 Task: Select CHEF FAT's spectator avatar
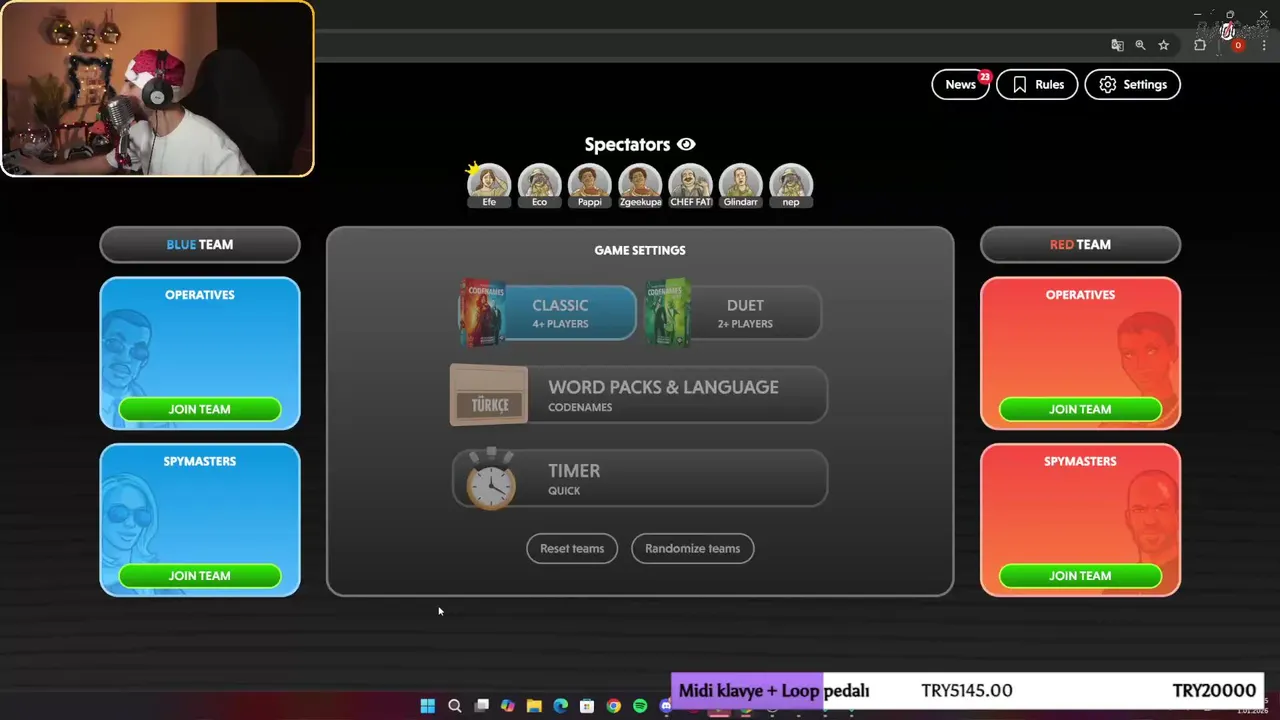coord(690,184)
